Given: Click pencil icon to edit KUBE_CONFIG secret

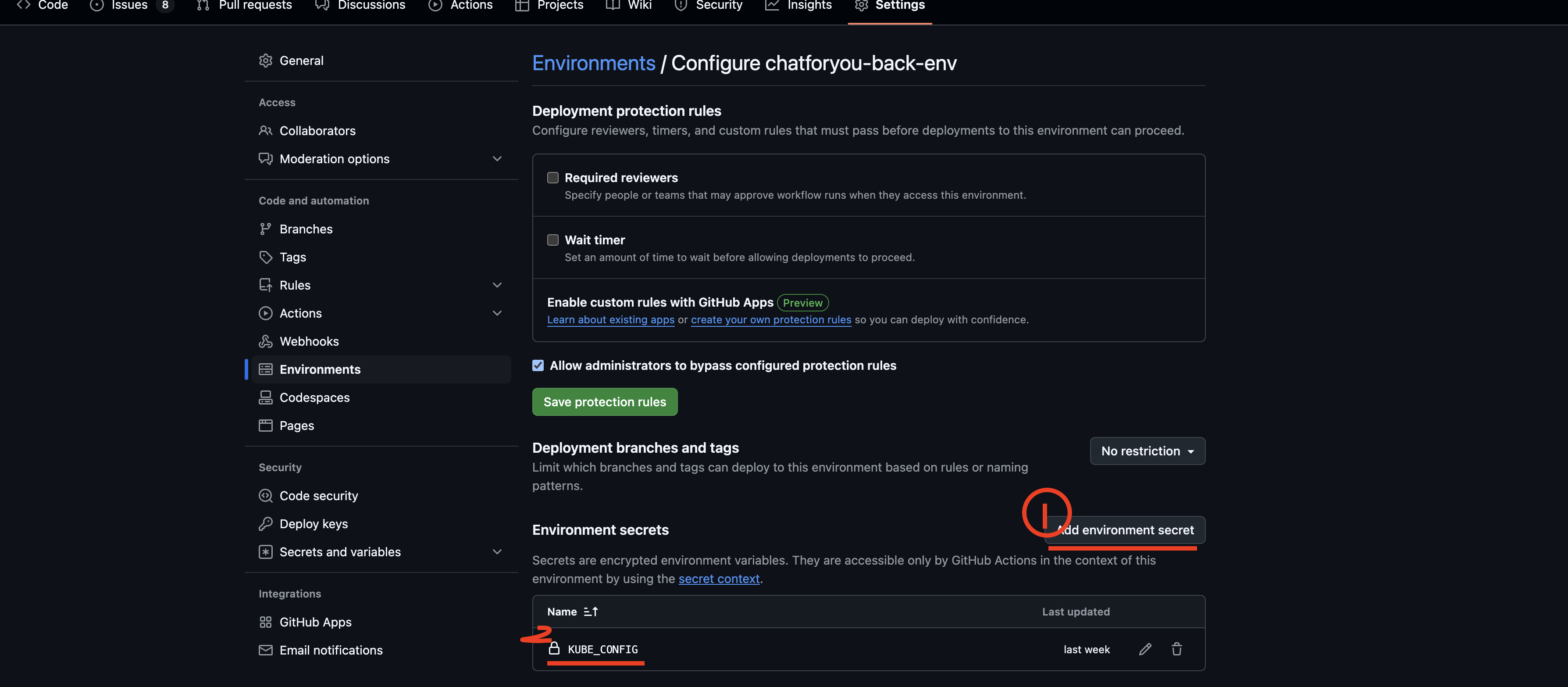Looking at the screenshot, I should click(1144, 649).
